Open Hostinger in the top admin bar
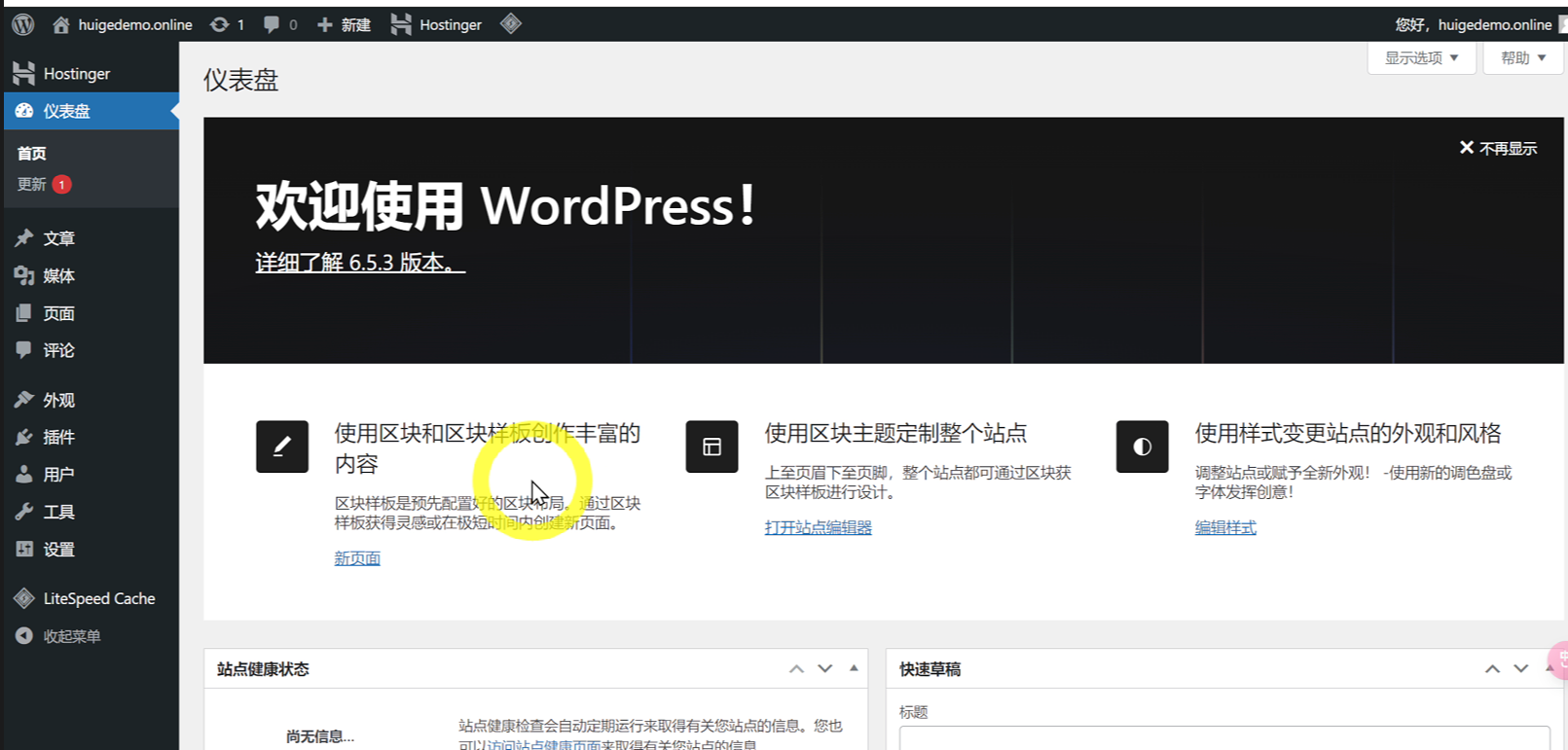 pos(436,24)
